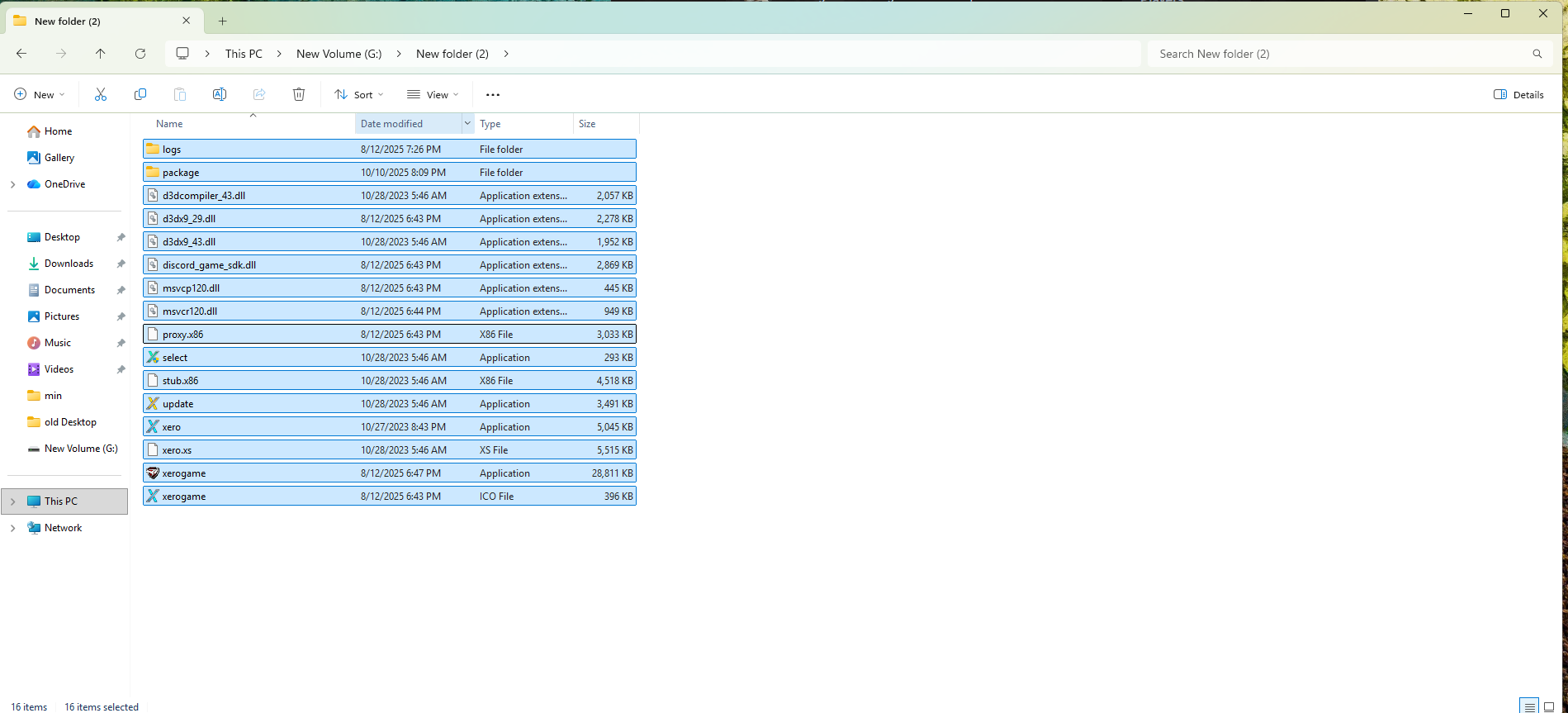Open the See more ellipsis menu
This screenshot has width=1568, height=713.
point(493,95)
